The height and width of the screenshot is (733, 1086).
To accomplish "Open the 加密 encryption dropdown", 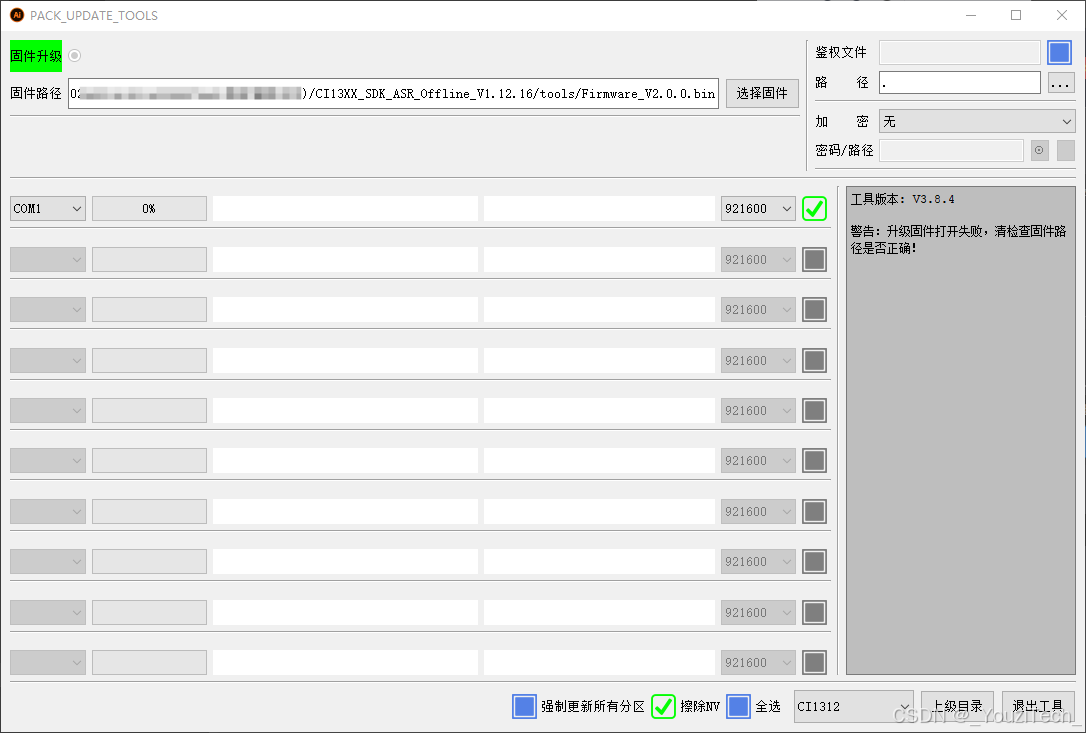I will 977,121.
